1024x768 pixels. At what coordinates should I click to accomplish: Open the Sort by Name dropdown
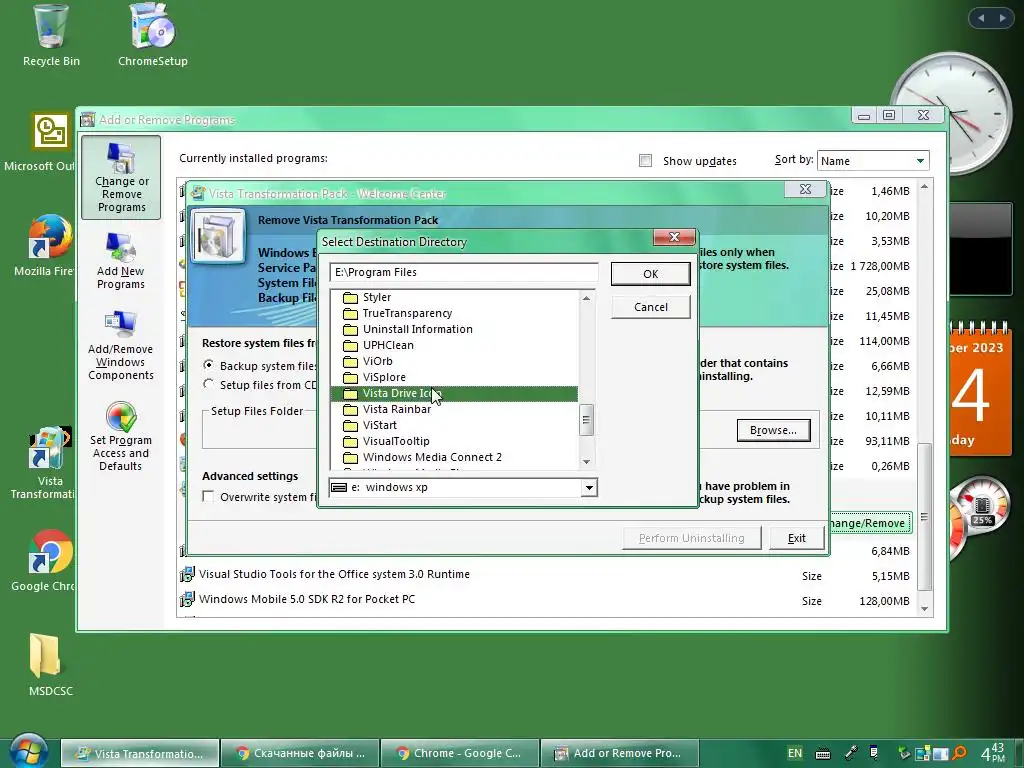pos(873,161)
